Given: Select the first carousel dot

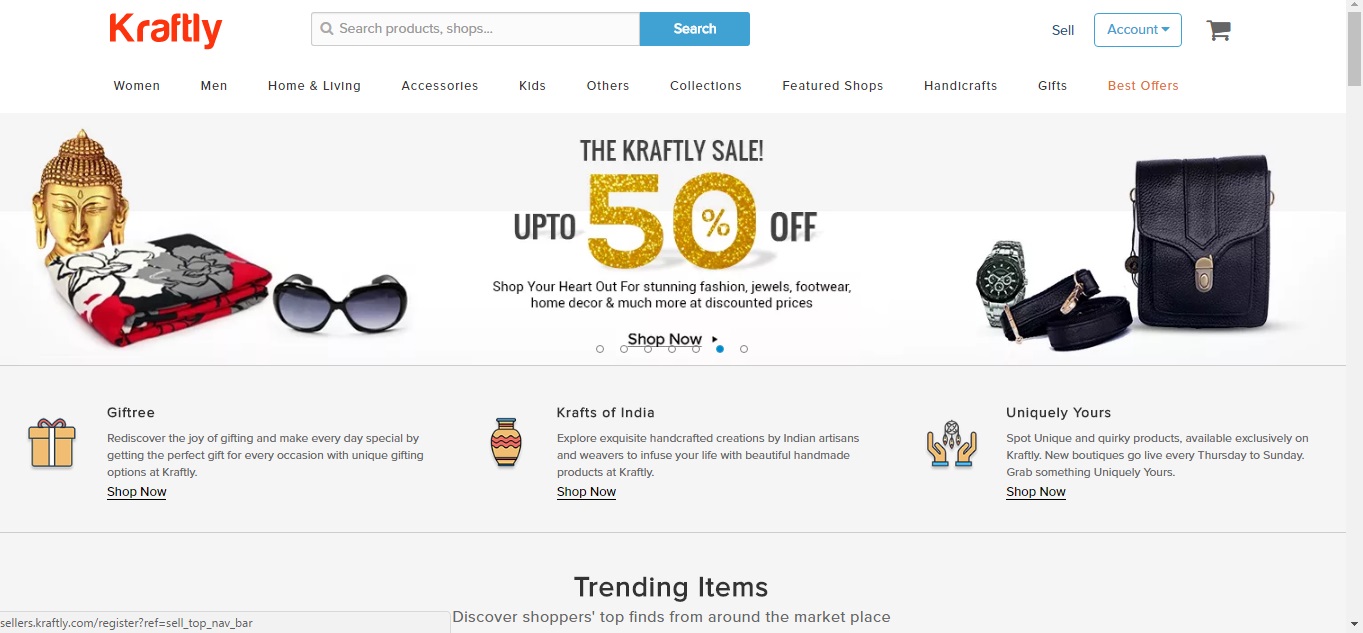Looking at the screenshot, I should pyautogui.click(x=600, y=349).
